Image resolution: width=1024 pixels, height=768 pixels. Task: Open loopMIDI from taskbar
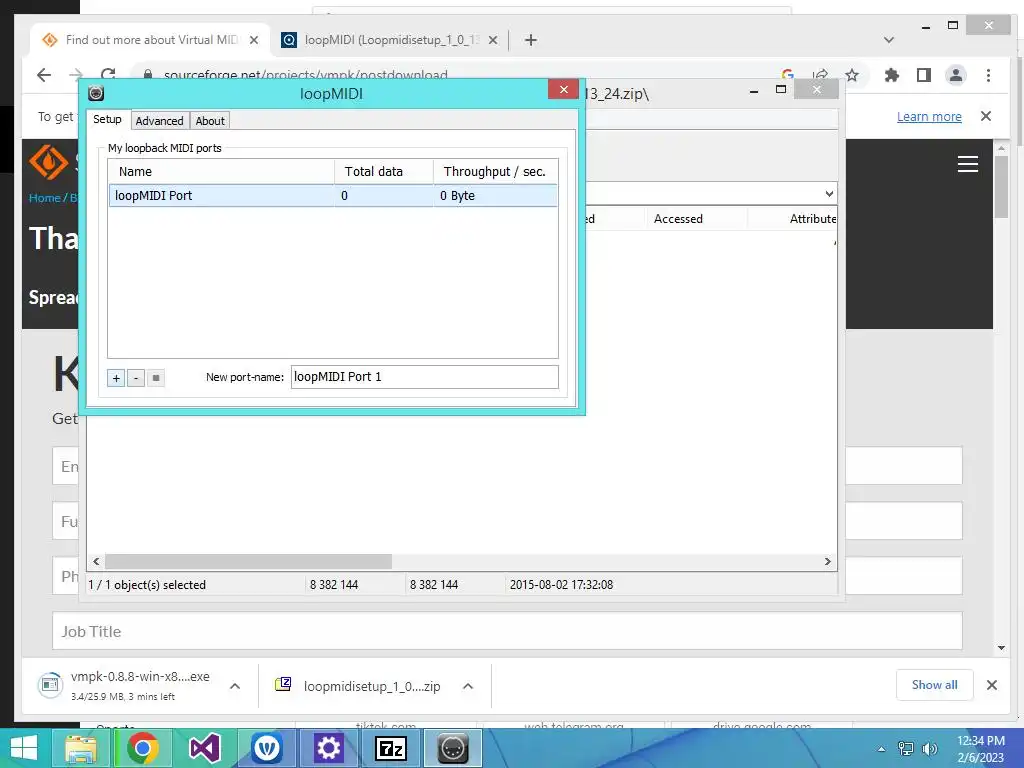[x=453, y=748]
